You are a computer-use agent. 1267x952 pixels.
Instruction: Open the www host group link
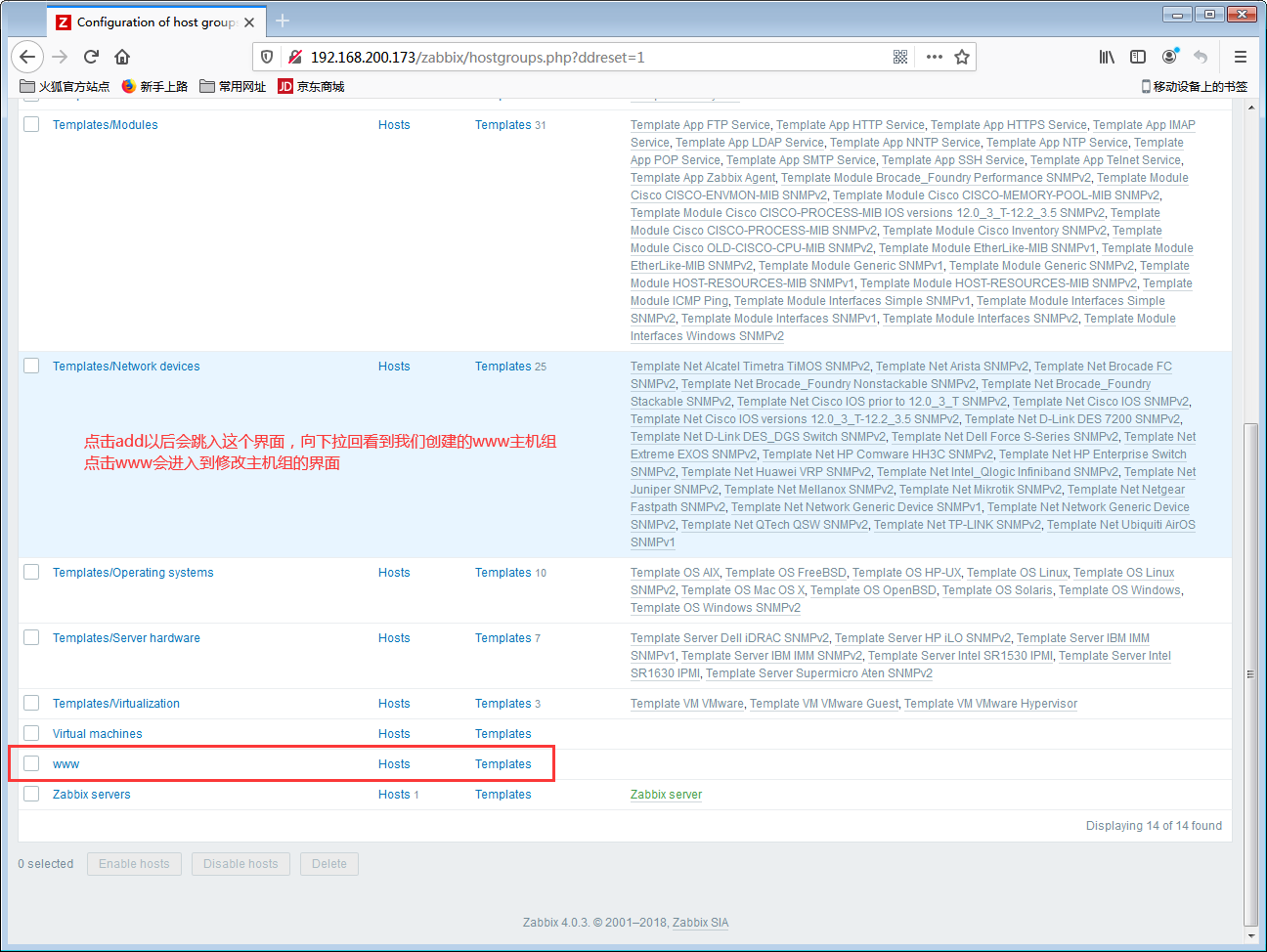coord(66,764)
